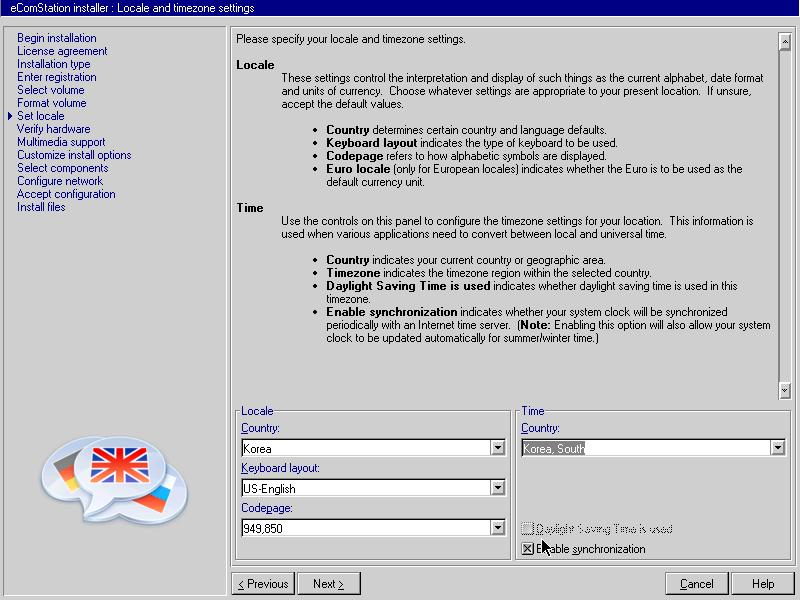Select Install files step
Viewport: 800px width, 600px height.
click(41, 207)
